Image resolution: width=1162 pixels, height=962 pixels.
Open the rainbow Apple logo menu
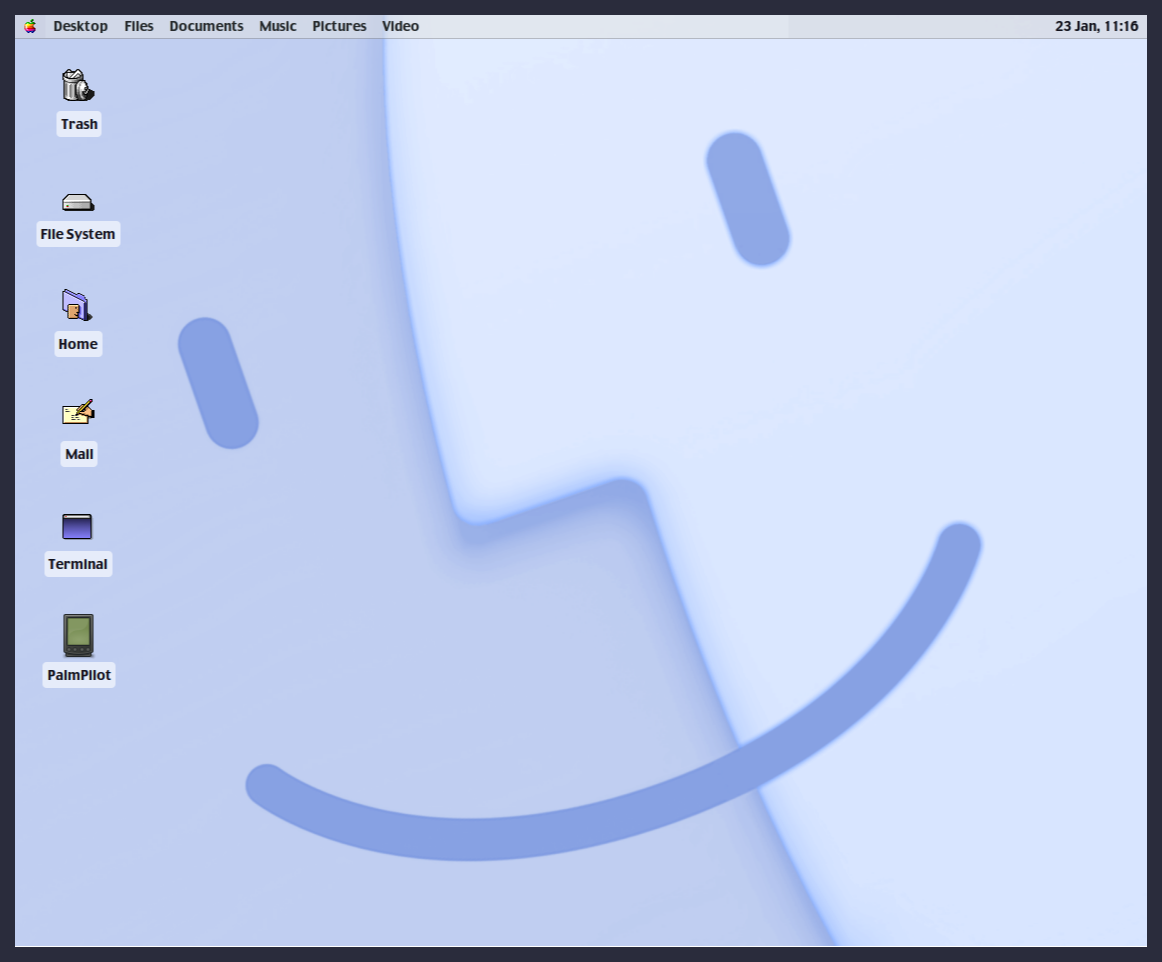click(30, 27)
